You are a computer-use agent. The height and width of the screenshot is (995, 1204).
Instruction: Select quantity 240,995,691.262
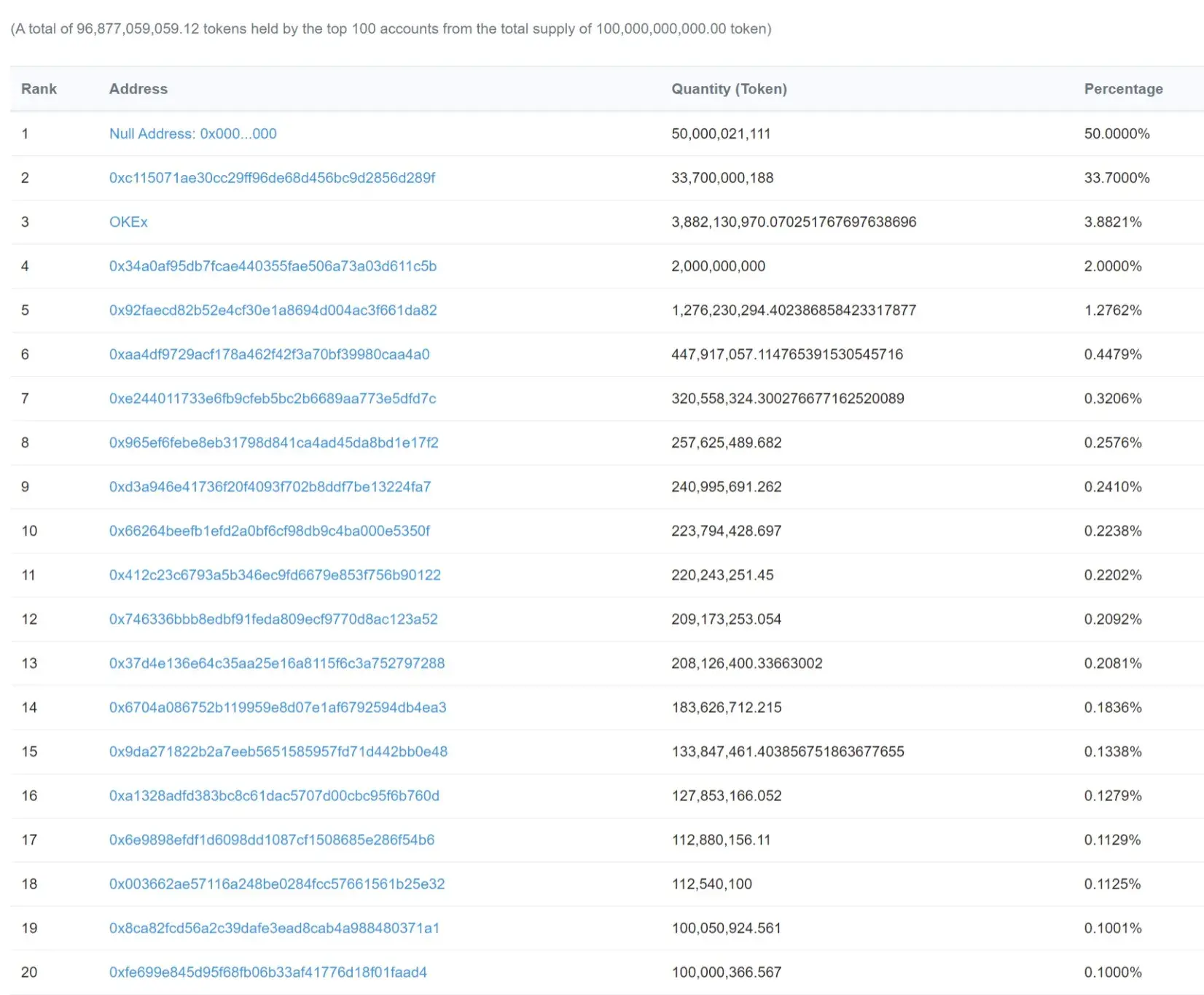point(726,486)
